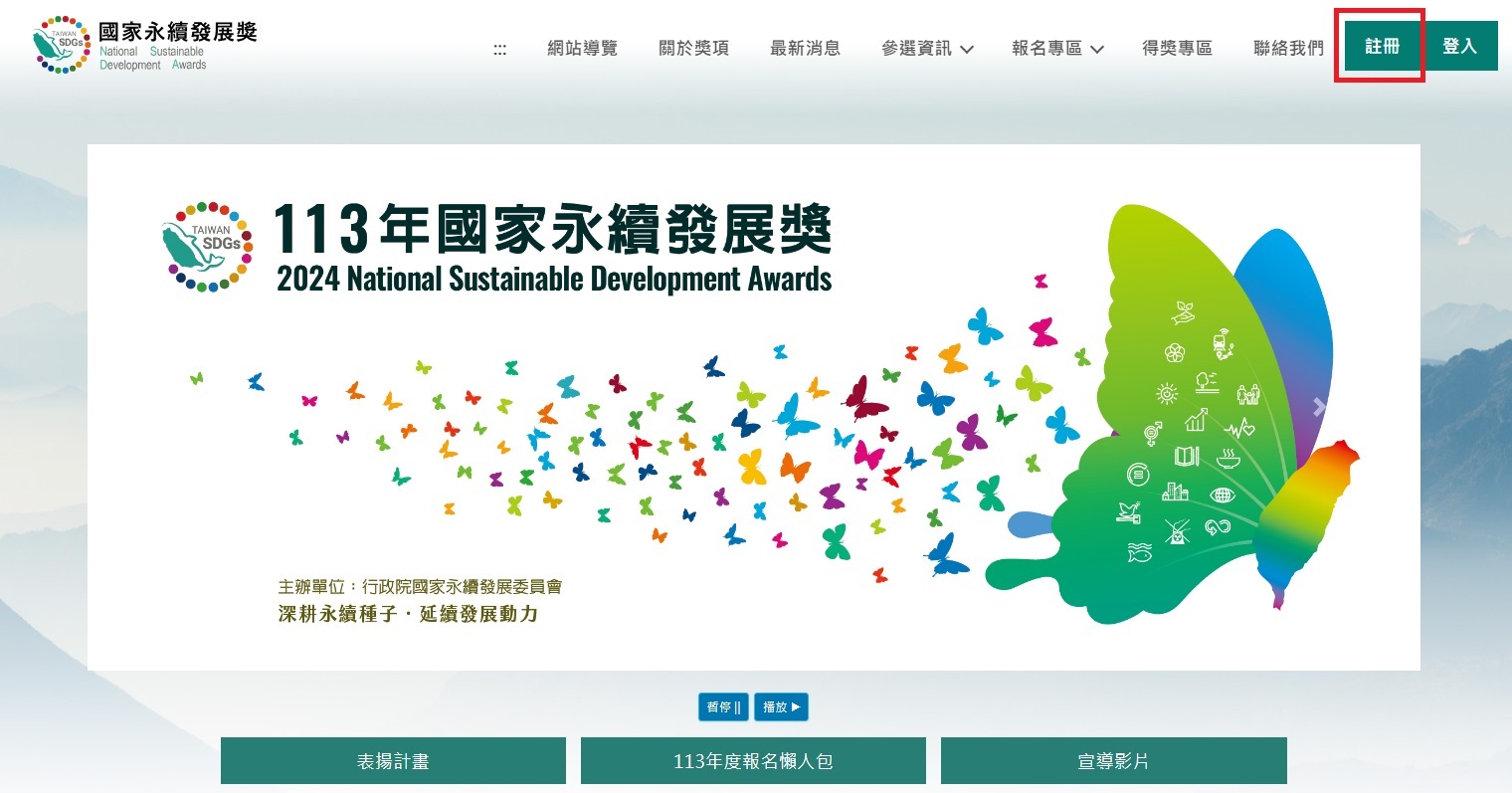Open the 宣導影片 videos button
Image resolution: width=1512 pixels, height=793 pixels.
click(x=1113, y=761)
